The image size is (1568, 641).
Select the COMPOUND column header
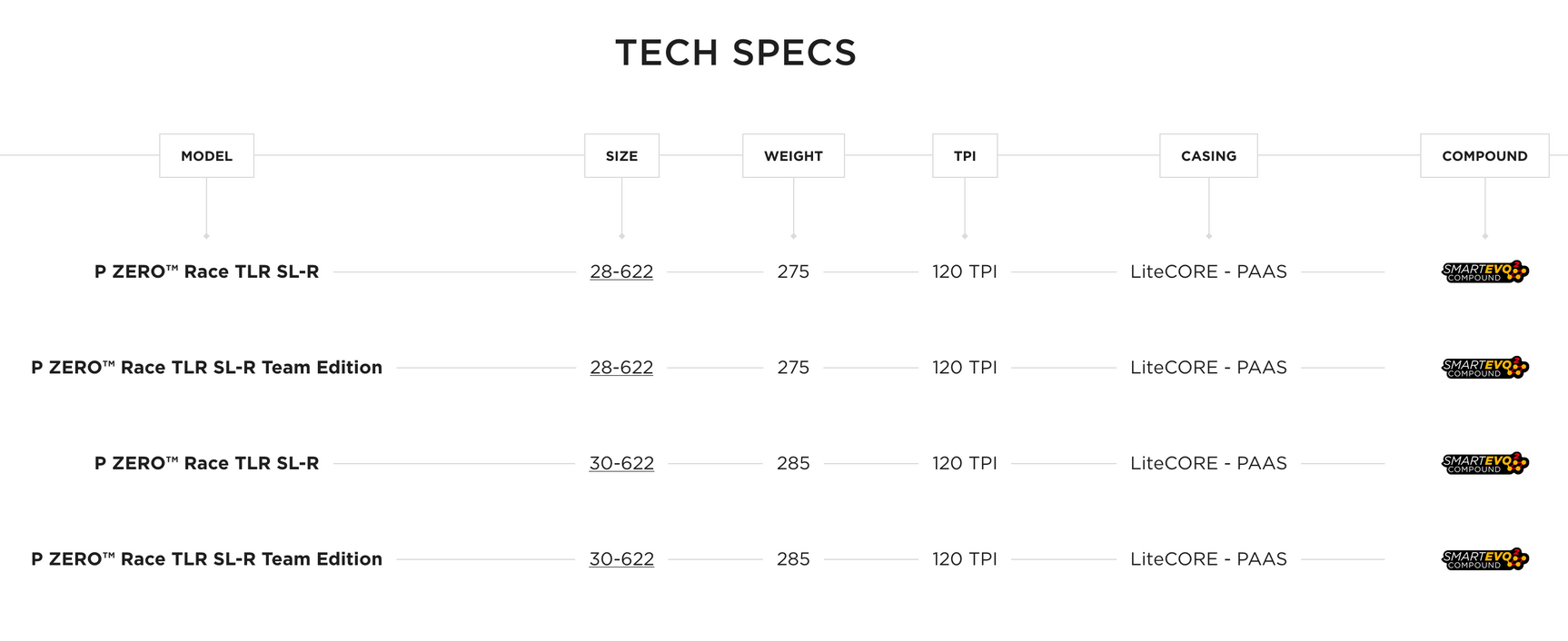pos(1484,156)
